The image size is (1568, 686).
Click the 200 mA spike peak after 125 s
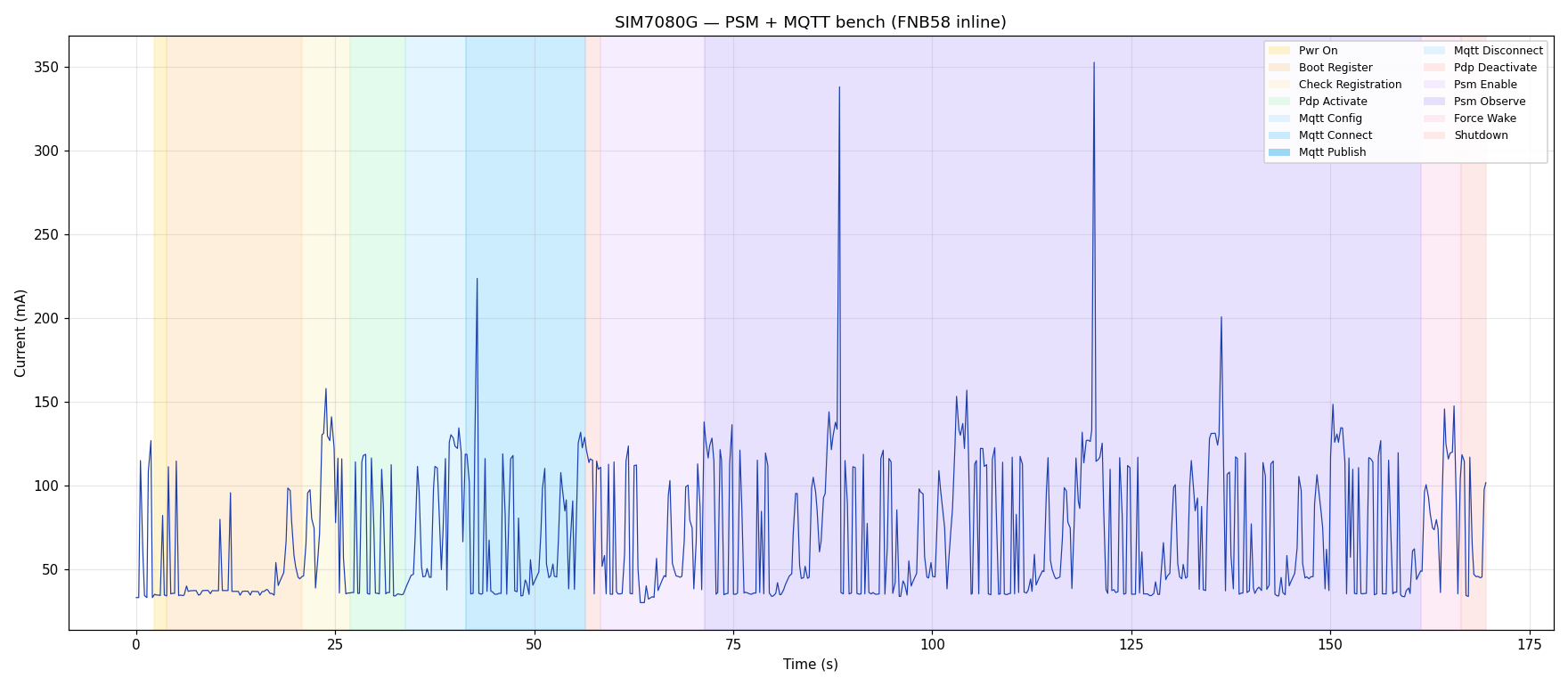[1221, 317]
